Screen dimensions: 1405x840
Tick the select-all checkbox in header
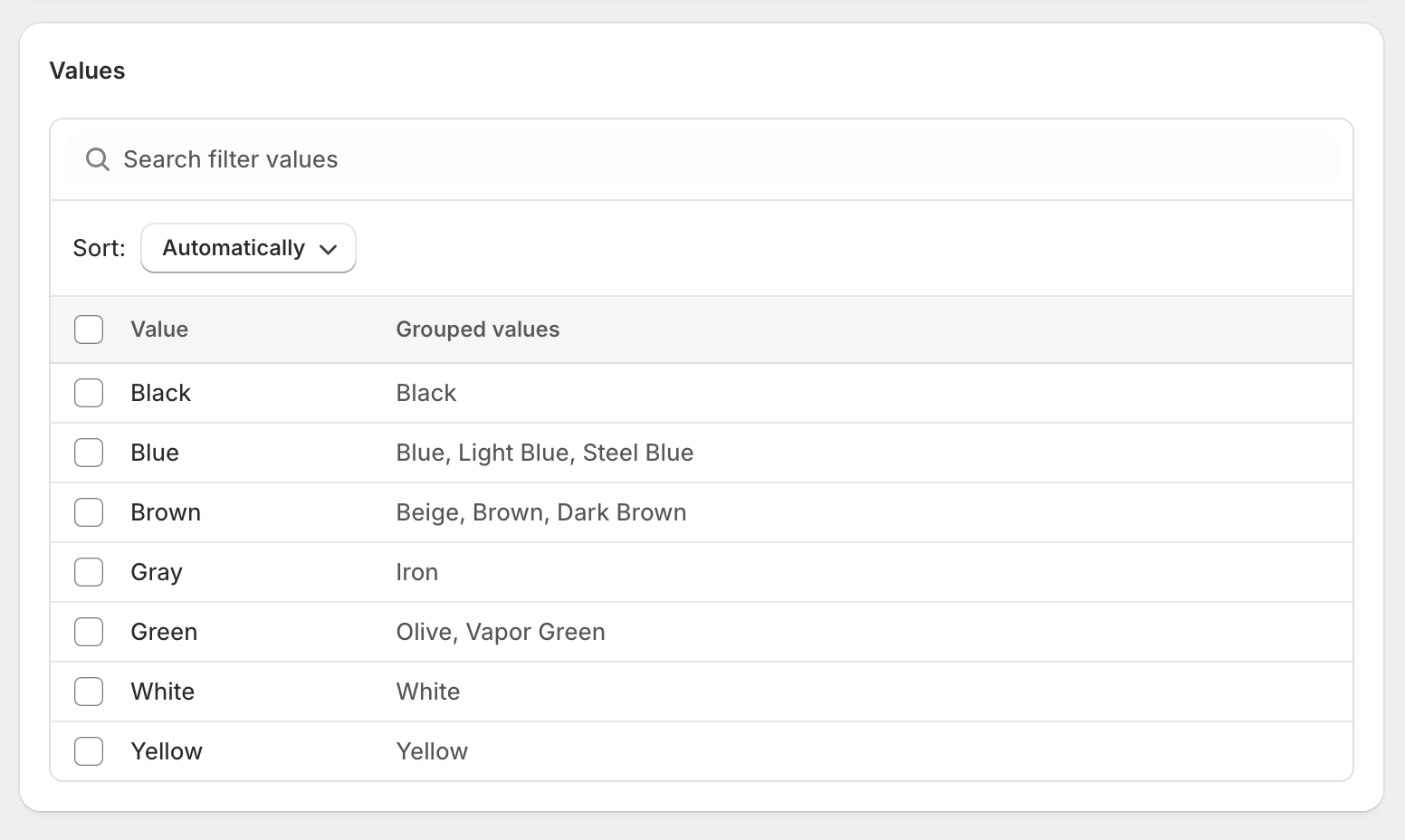click(x=89, y=329)
